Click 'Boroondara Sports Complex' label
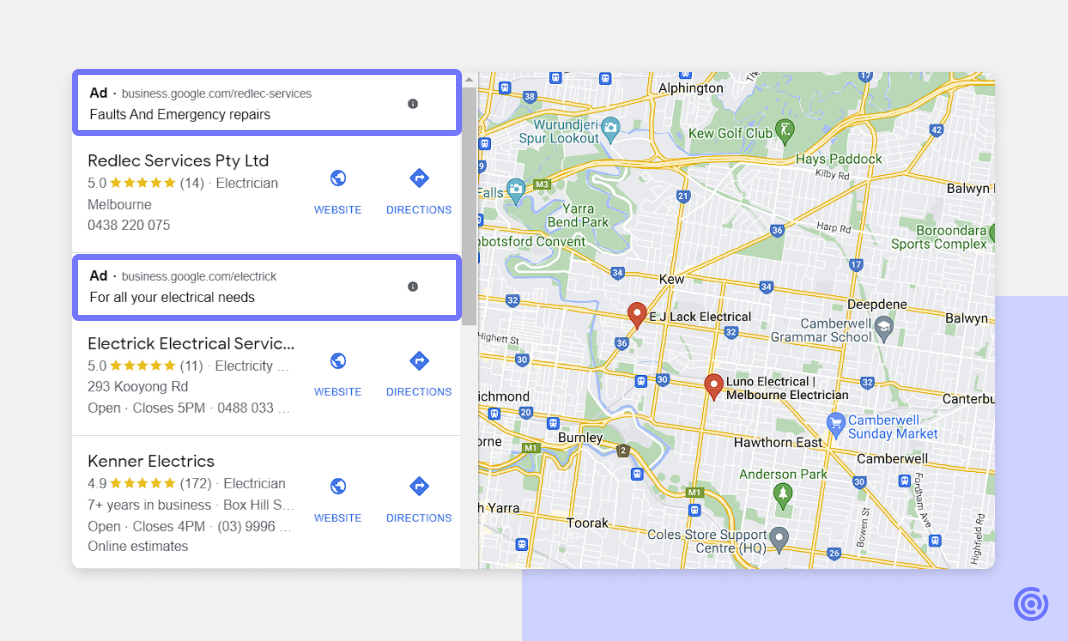This screenshot has height=641, width=1068. coord(939,237)
